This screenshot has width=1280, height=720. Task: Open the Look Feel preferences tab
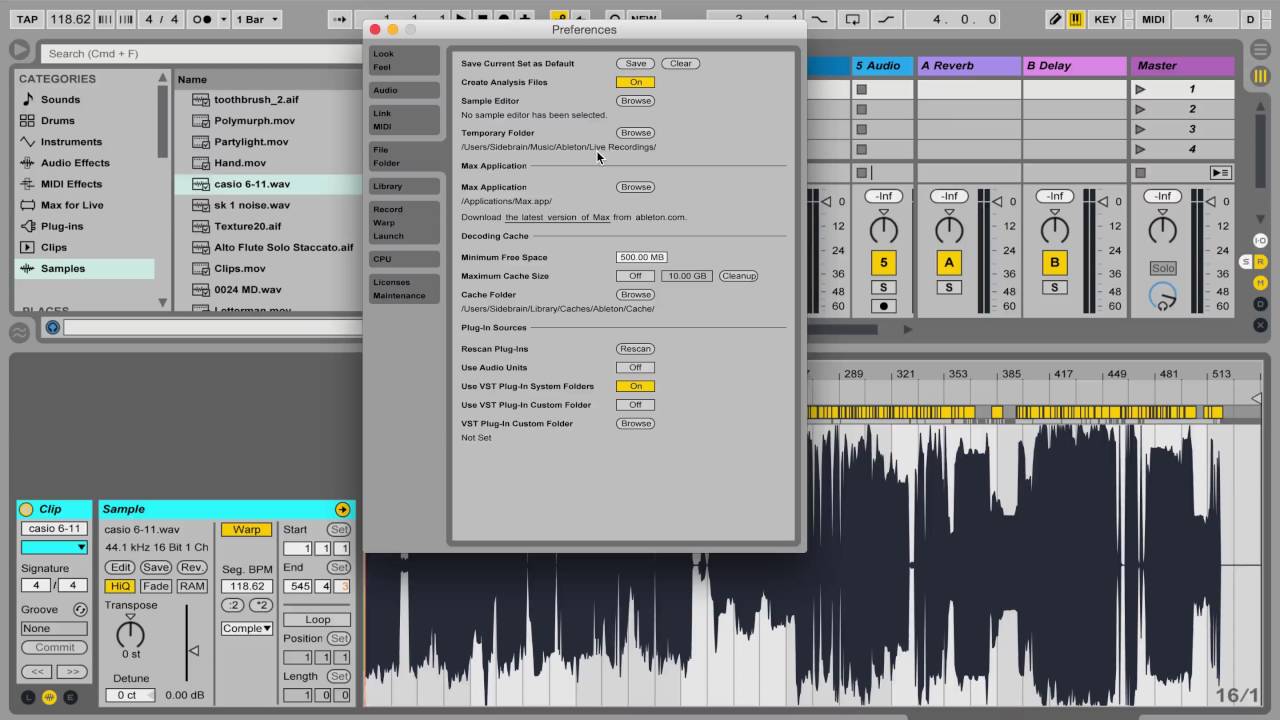(403, 60)
